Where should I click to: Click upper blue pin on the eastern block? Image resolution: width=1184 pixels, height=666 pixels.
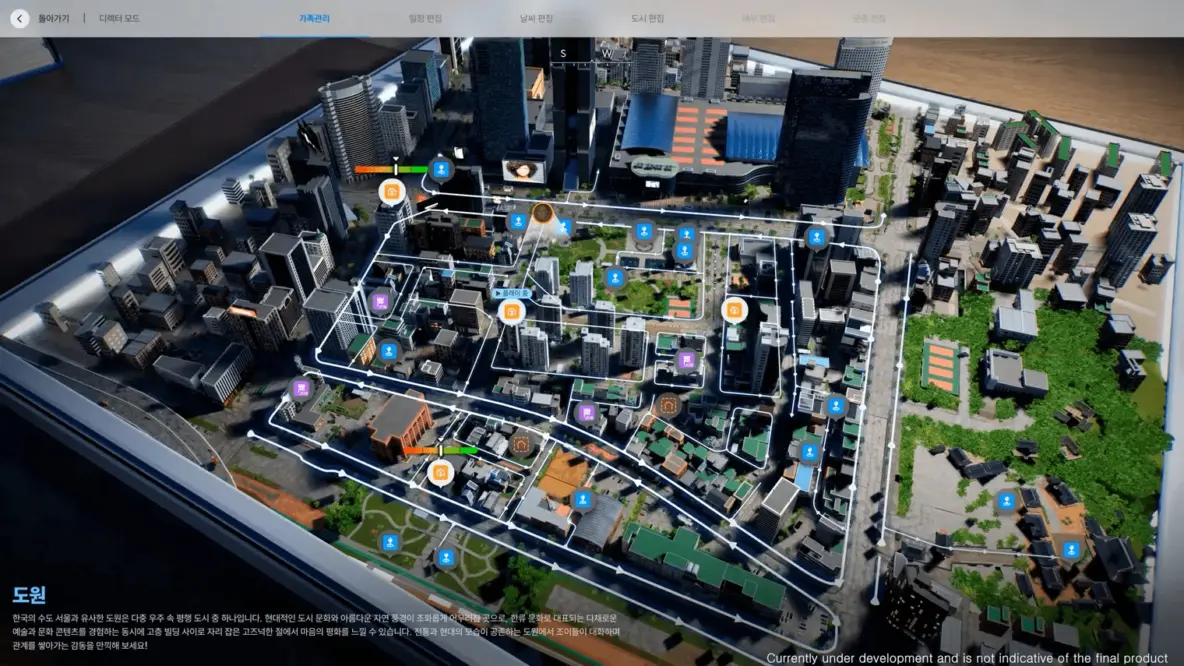point(835,406)
